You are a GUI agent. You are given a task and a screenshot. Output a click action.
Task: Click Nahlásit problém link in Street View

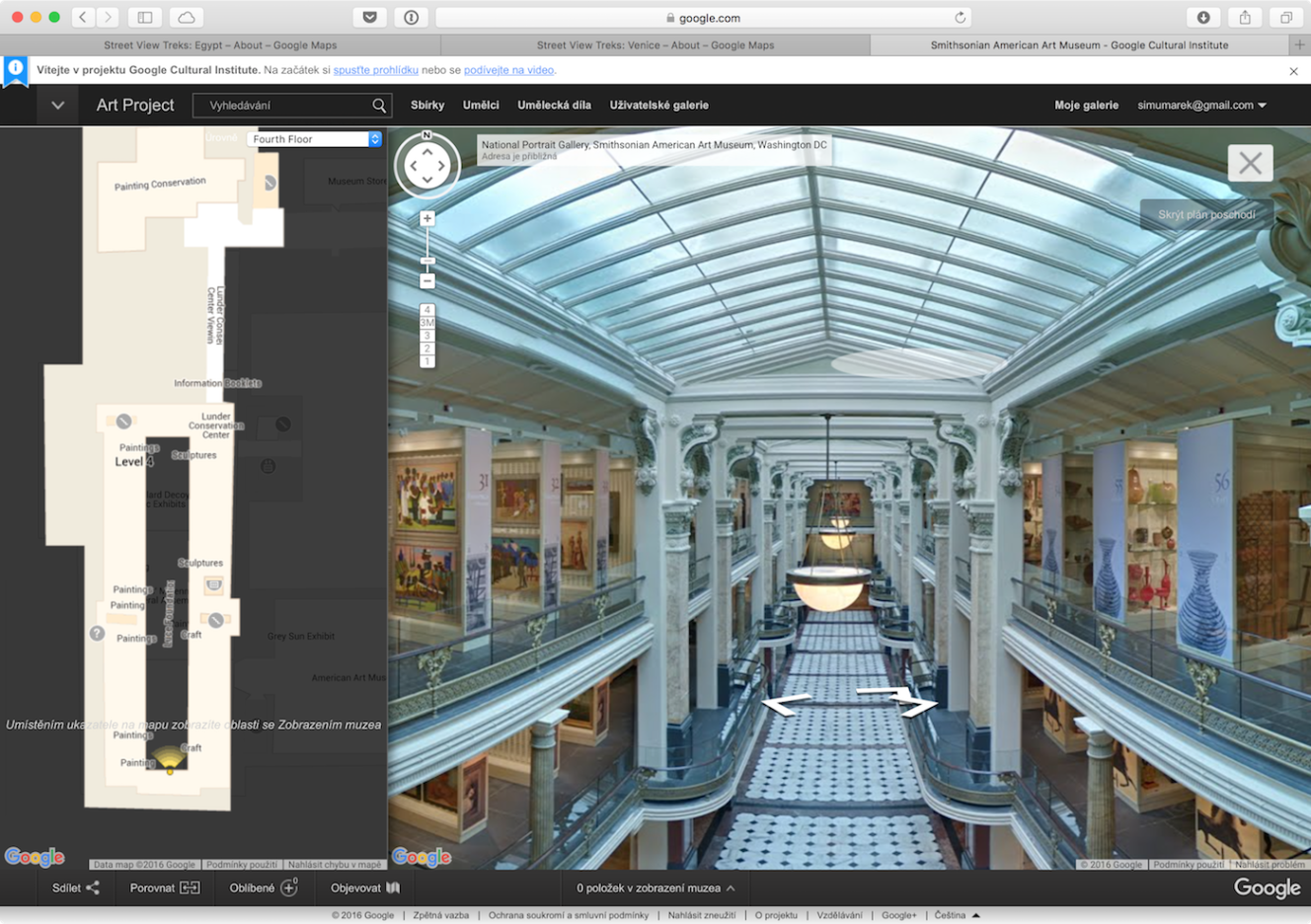click(1270, 864)
